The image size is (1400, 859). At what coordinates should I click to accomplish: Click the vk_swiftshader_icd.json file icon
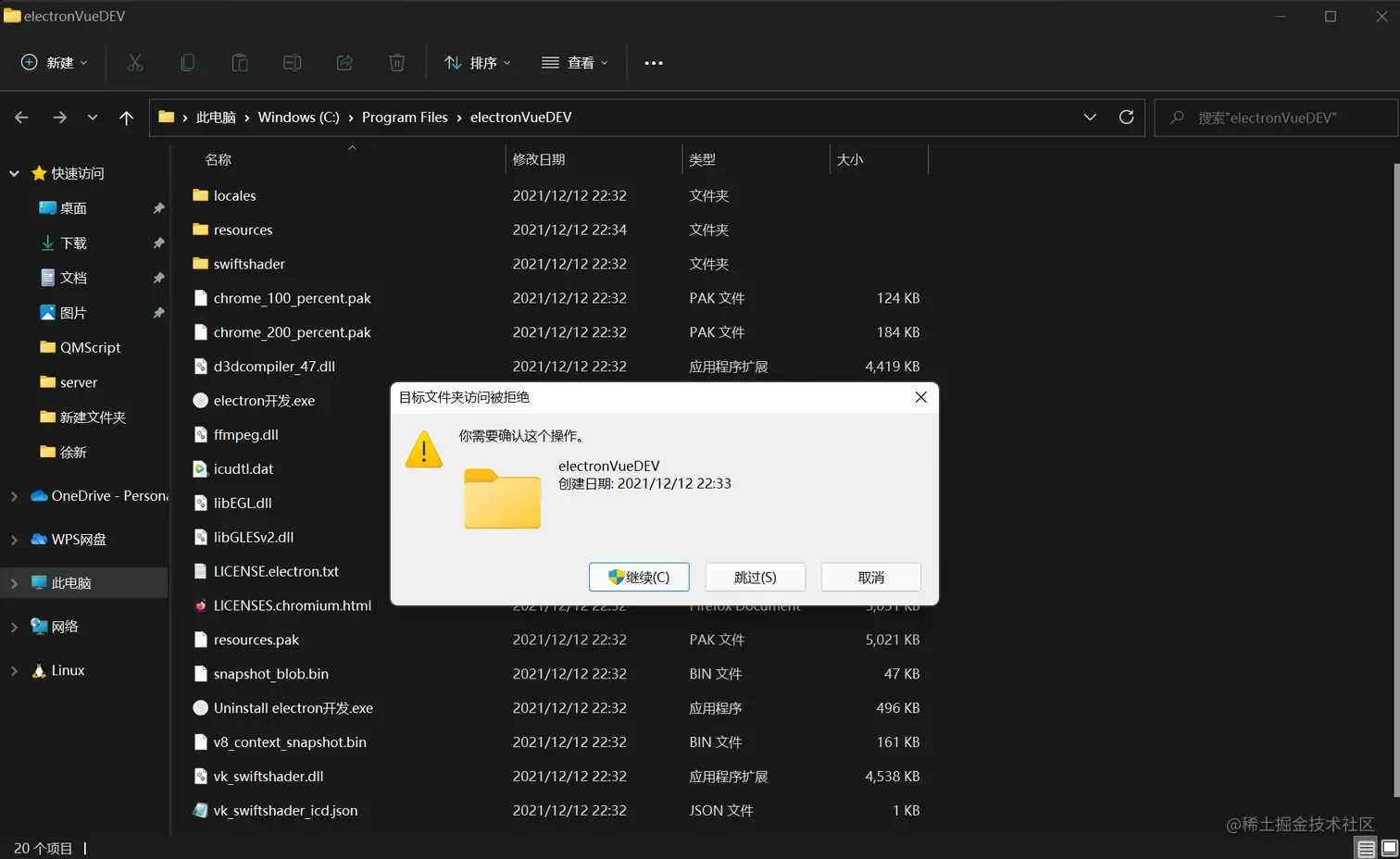tap(200, 810)
